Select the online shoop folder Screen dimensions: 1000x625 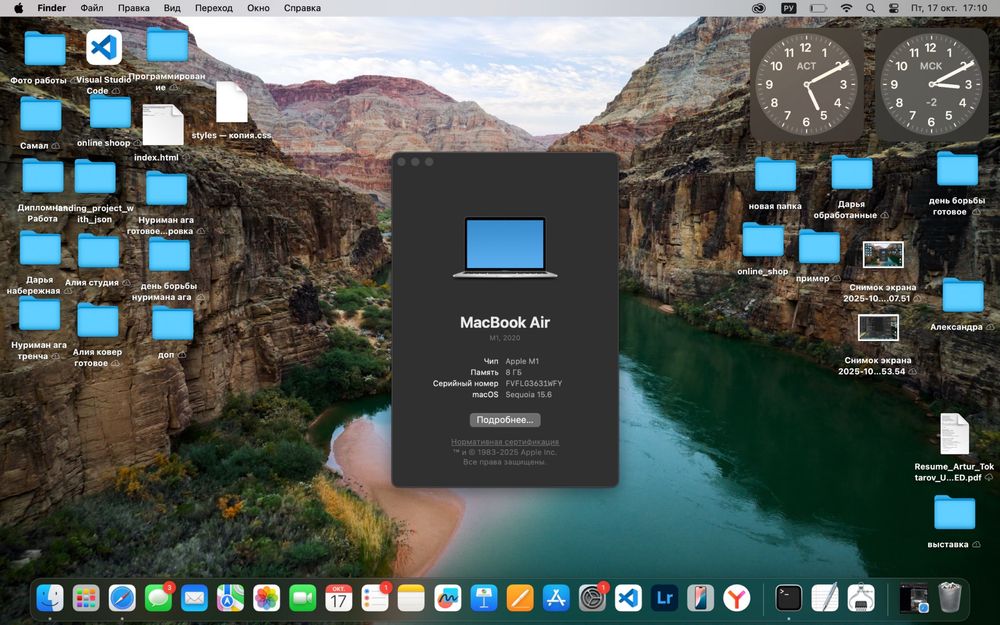(110, 112)
